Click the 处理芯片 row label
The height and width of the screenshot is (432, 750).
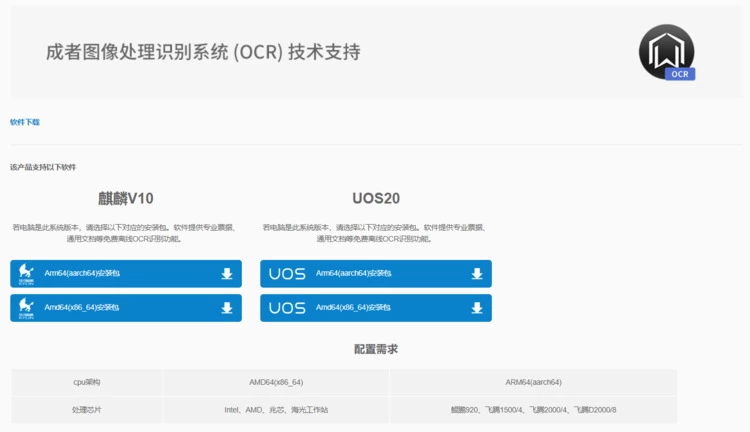pyautogui.click(x=87, y=410)
